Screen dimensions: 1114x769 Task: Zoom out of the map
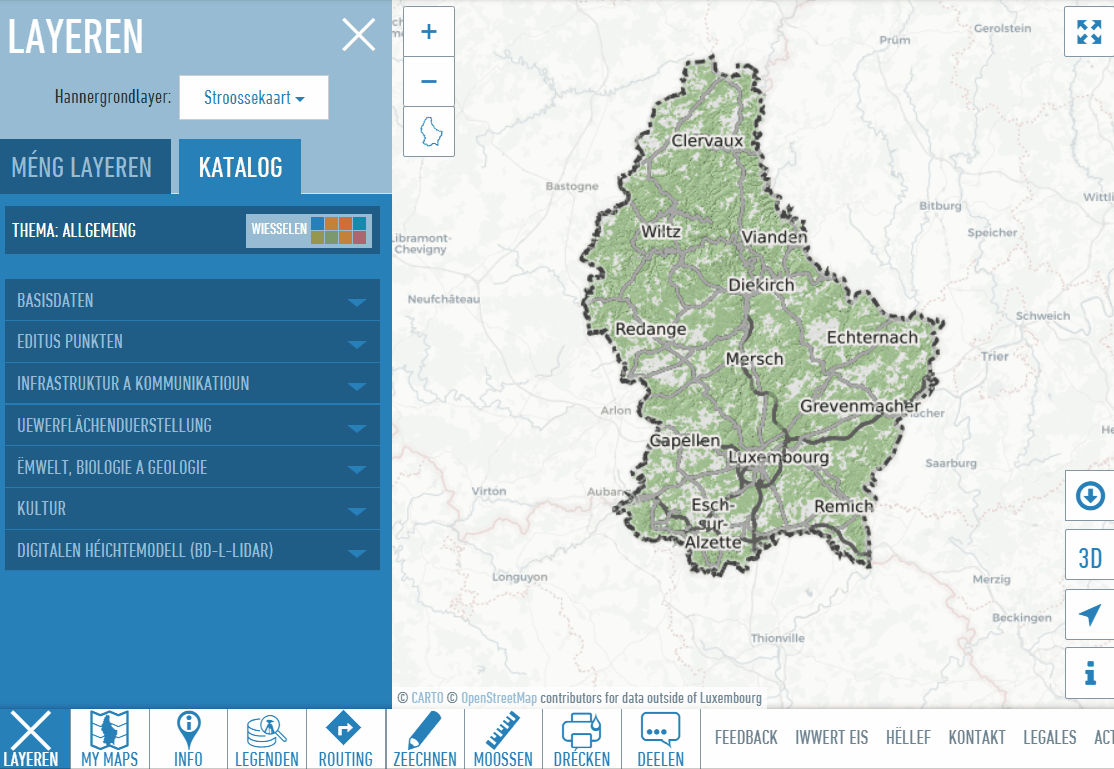(x=429, y=81)
